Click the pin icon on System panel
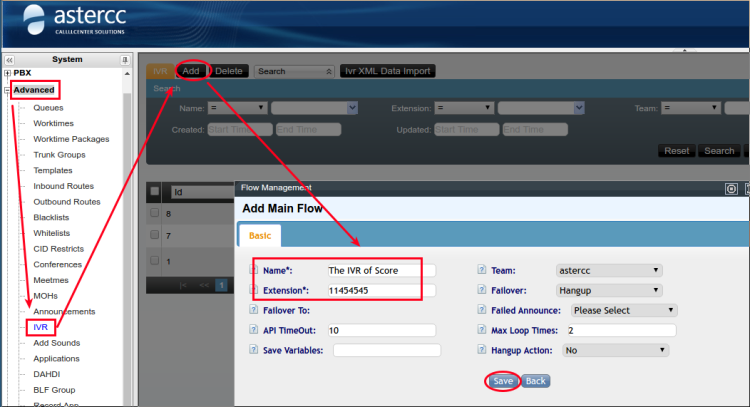Viewport: 750px width, 407px height. pyautogui.click(x=124, y=59)
